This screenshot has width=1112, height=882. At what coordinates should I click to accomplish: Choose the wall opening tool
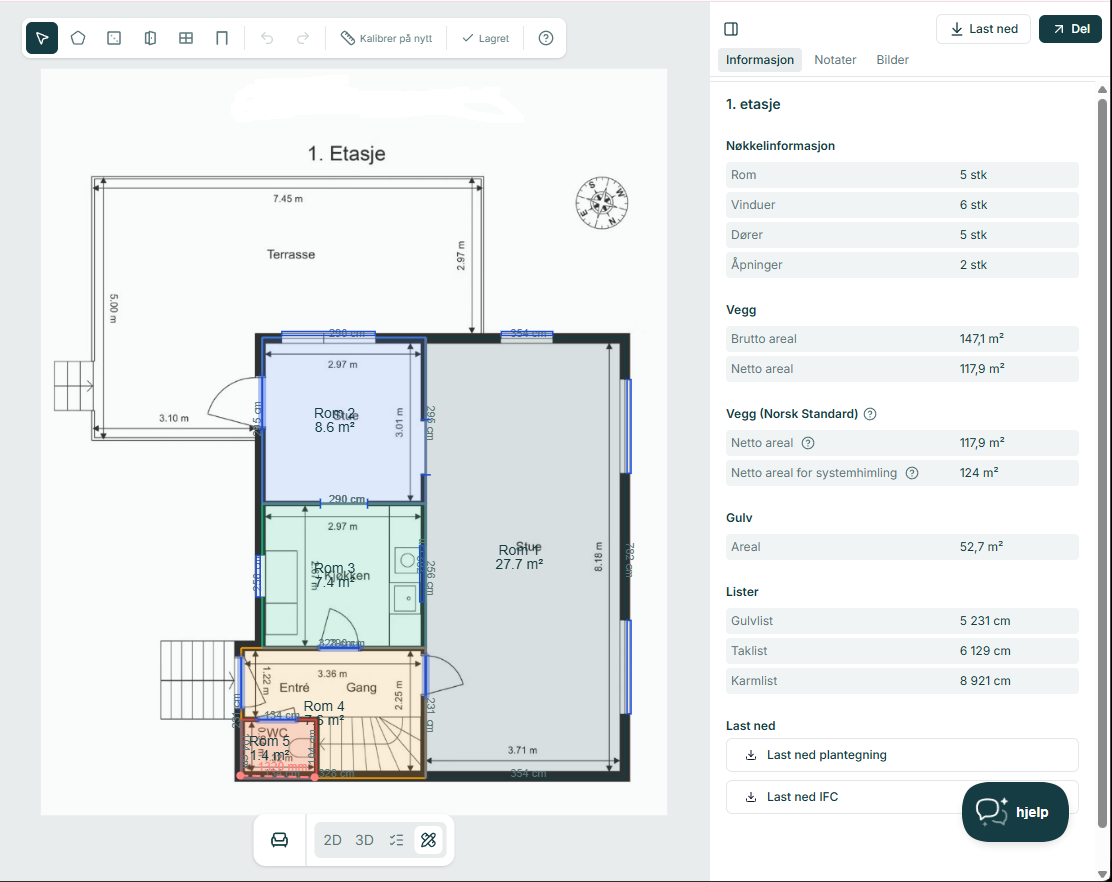point(221,38)
